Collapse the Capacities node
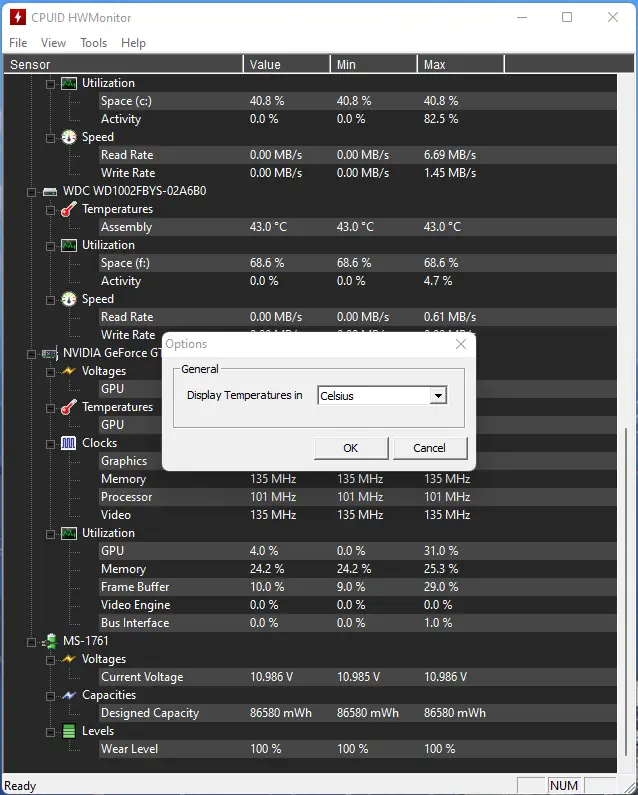This screenshot has height=795, width=638. coord(50,696)
